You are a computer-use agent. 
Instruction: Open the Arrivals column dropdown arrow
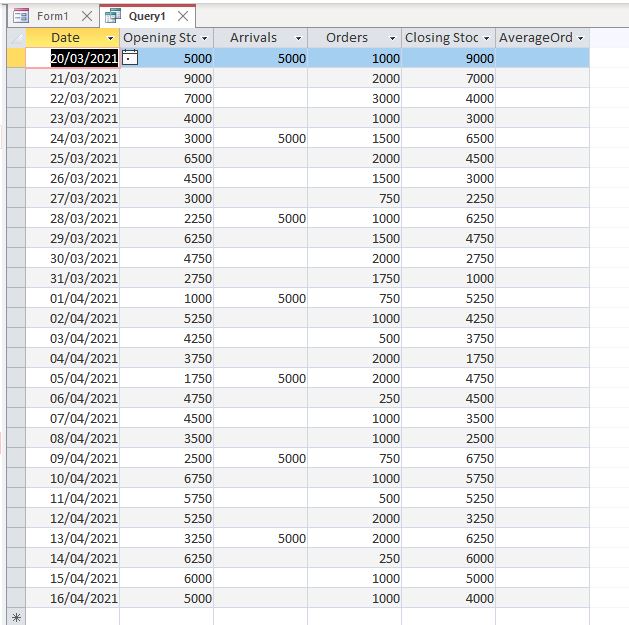[298, 38]
